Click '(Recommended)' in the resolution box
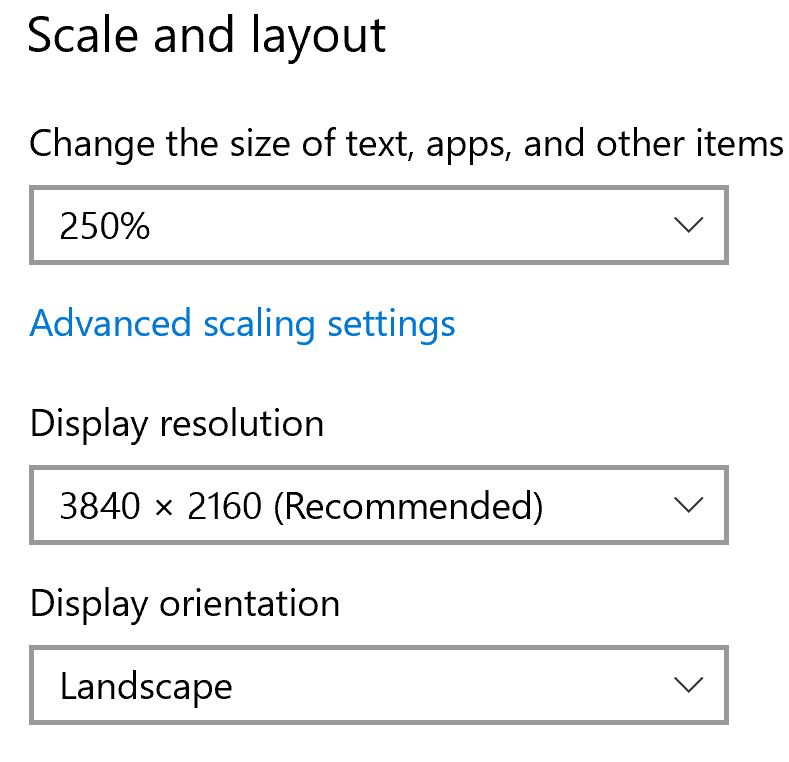Viewport: 789px width, 762px height. (409, 506)
